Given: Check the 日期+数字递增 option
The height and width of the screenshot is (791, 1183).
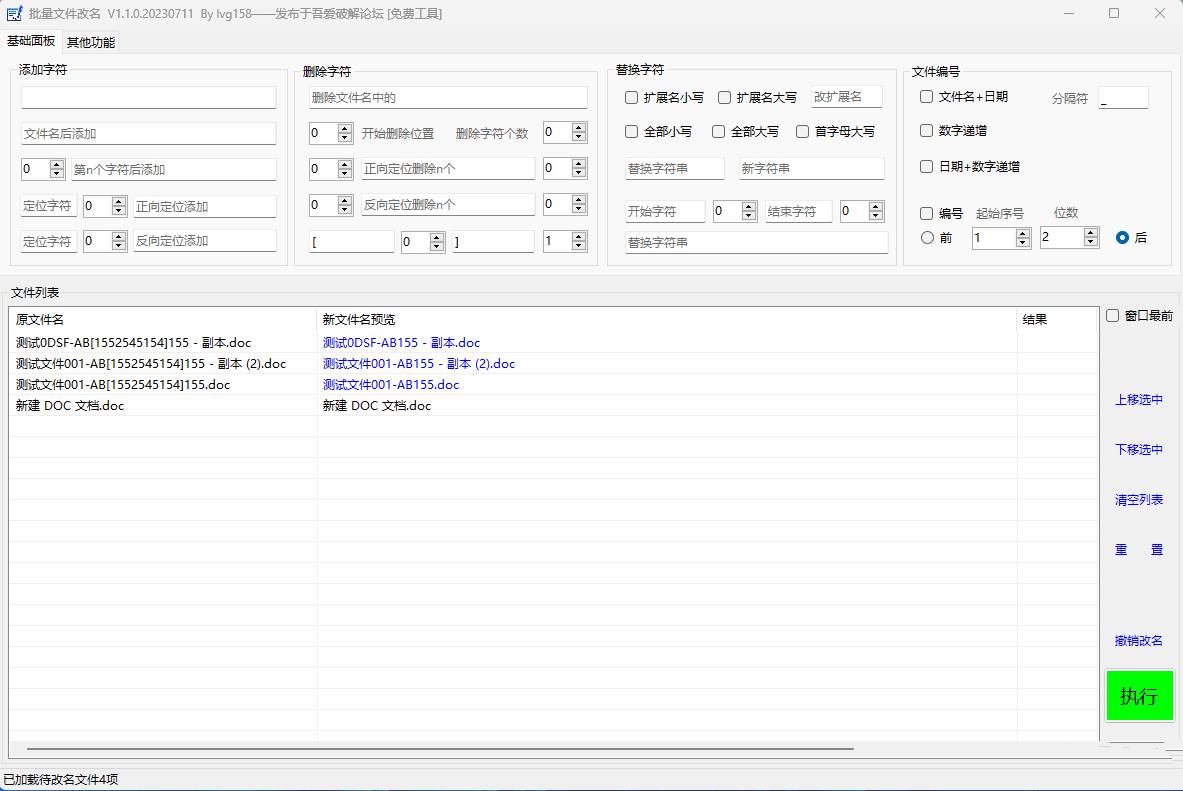Looking at the screenshot, I should click(925, 166).
